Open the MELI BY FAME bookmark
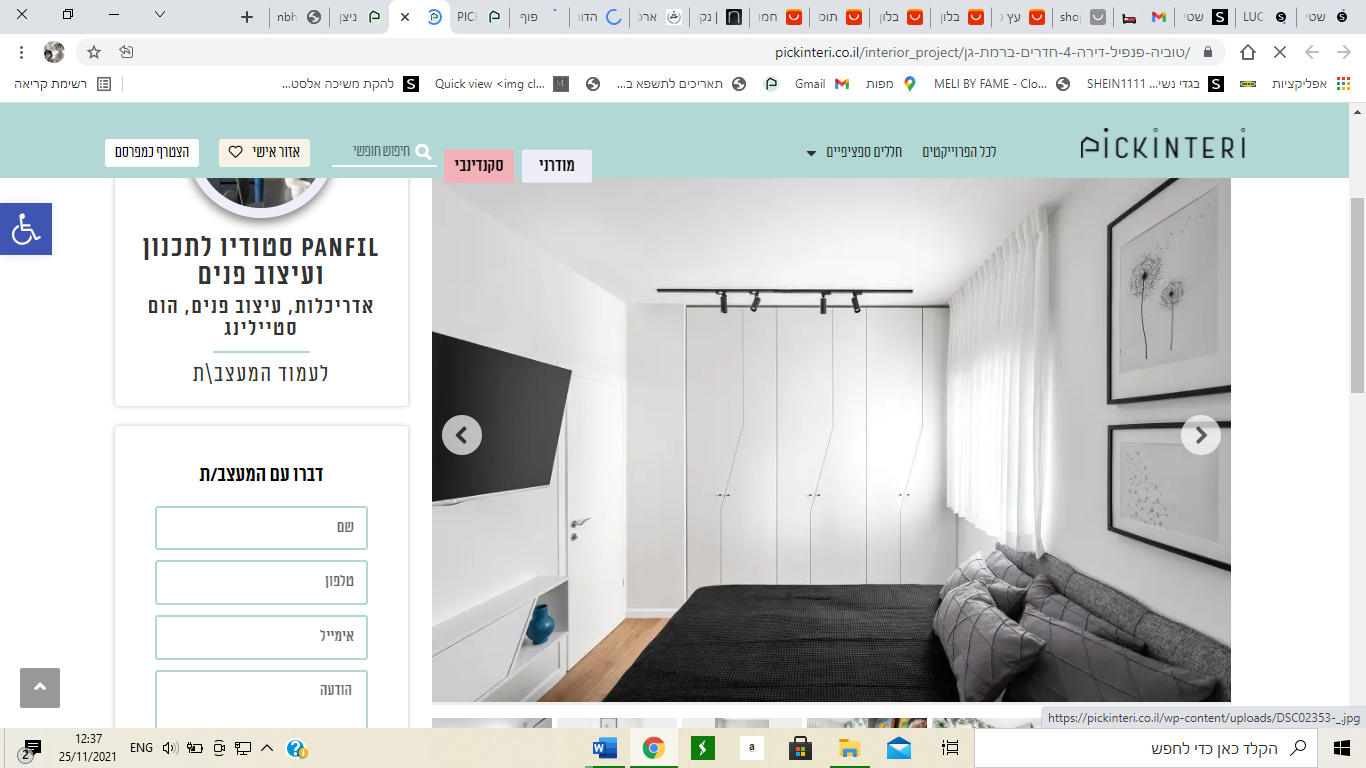The height and width of the screenshot is (768, 1366). pyautogui.click(x=1001, y=84)
